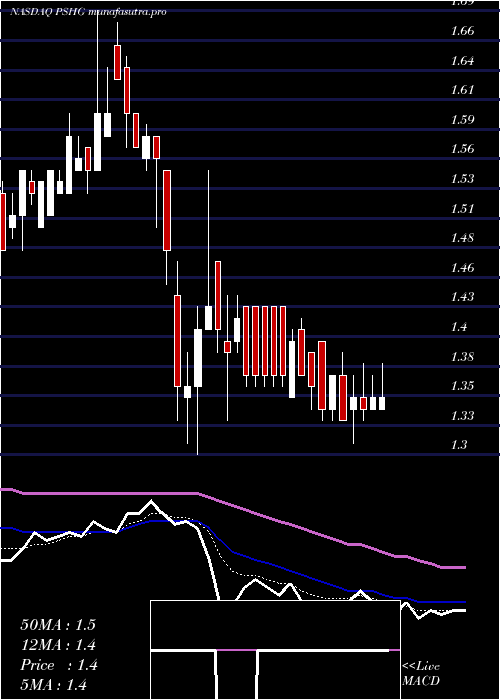500x700 pixels.
Task: Select the large red candle dropping from 1.53
Action: pyautogui.click(x=167, y=210)
